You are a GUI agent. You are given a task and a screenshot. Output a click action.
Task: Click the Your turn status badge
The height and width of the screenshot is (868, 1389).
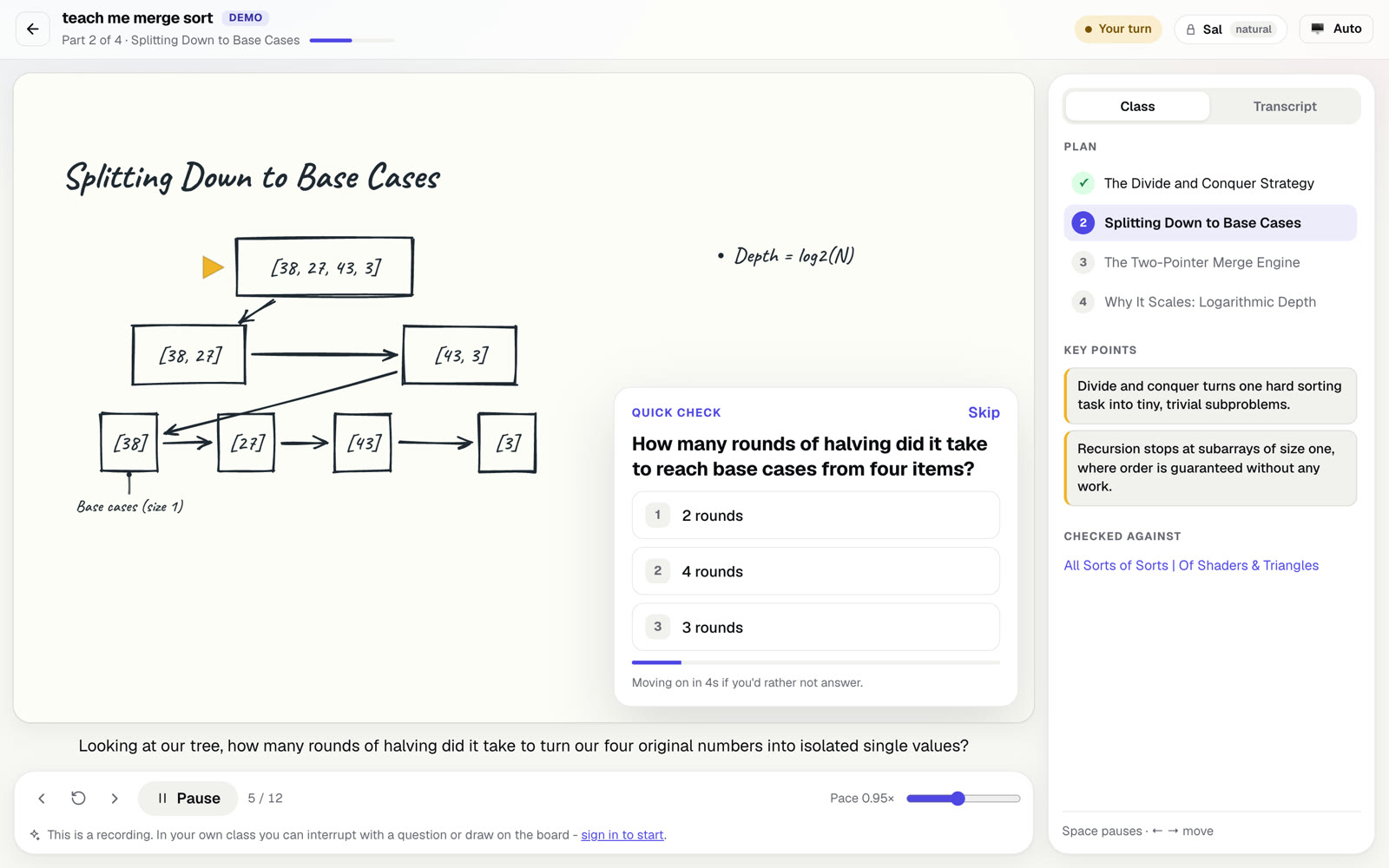pos(1118,29)
